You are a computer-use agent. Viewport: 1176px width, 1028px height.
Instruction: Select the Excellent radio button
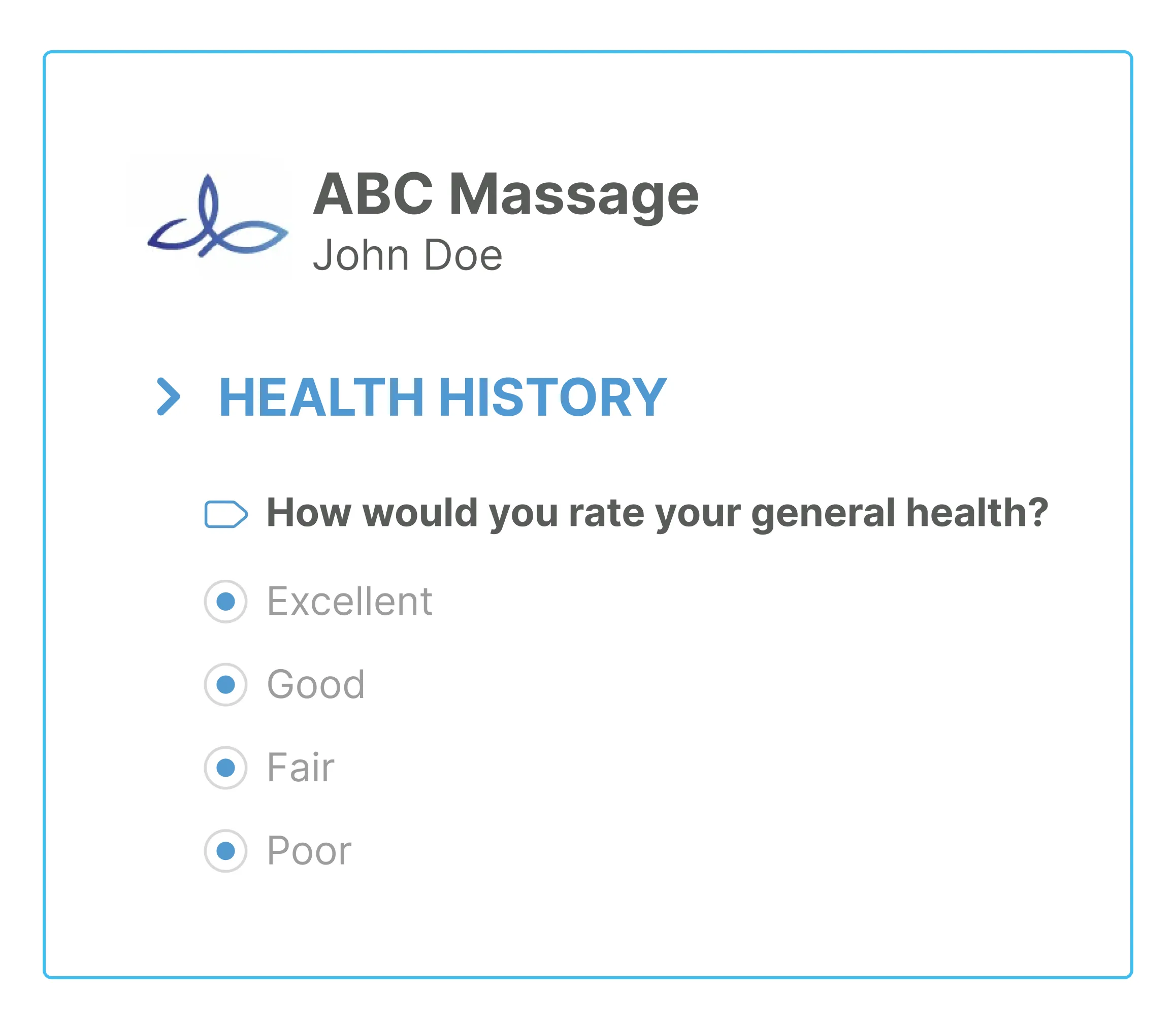coord(225,601)
